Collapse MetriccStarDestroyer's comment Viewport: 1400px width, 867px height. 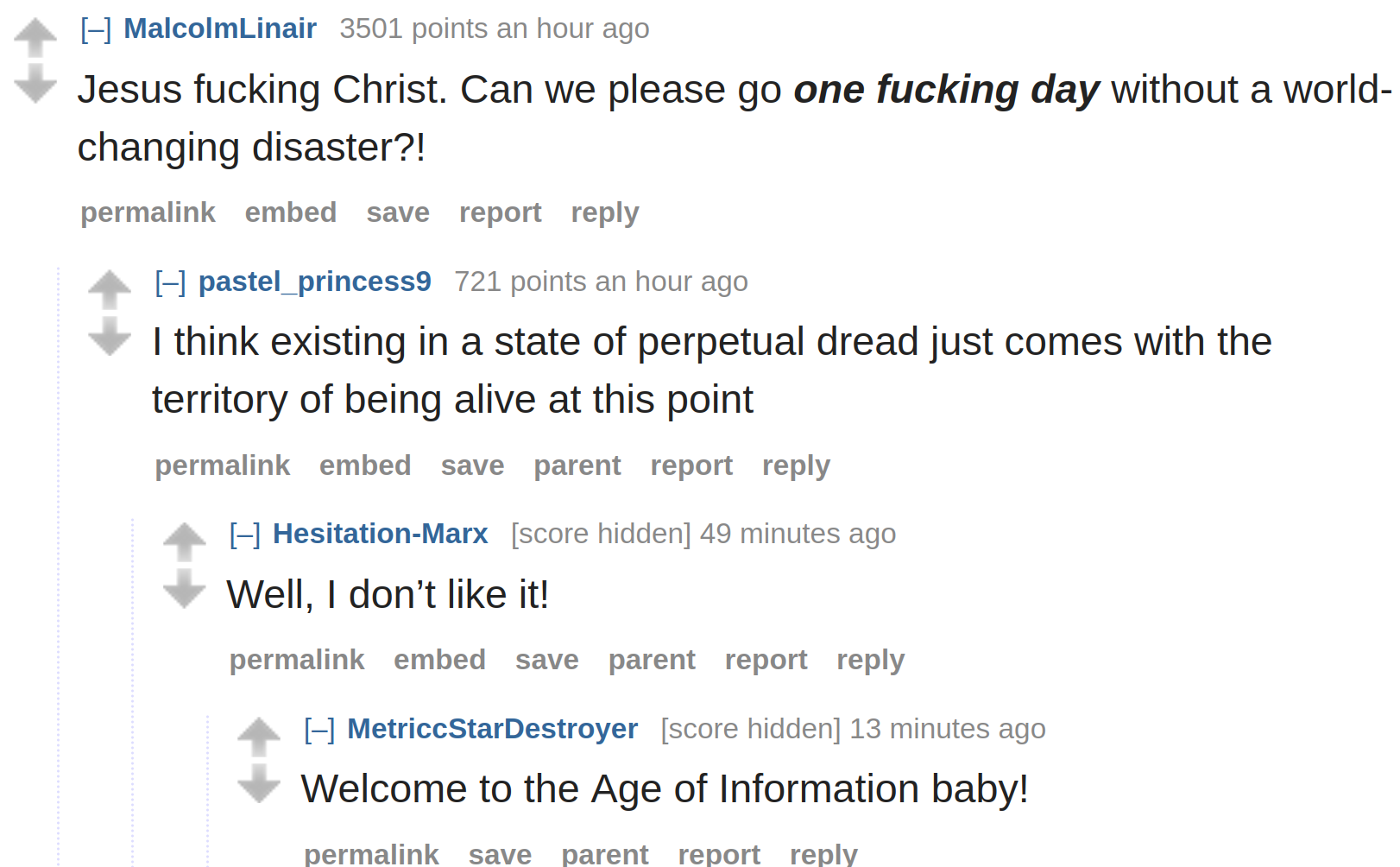(x=319, y=730)
